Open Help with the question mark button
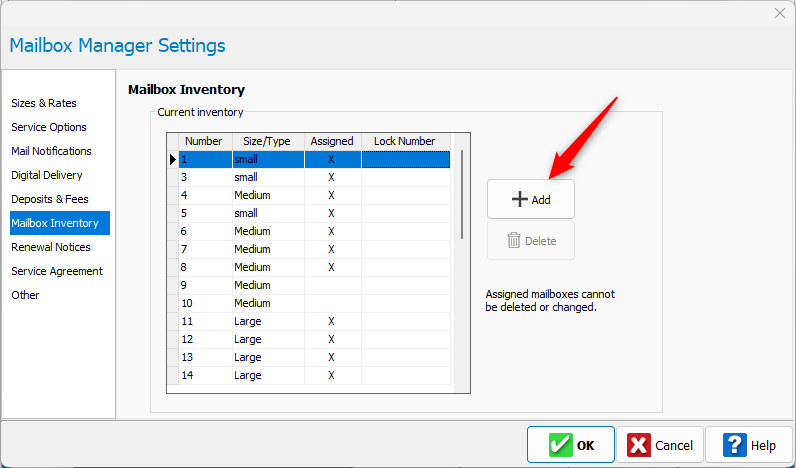The image size is (796, 468). (749, 445)
